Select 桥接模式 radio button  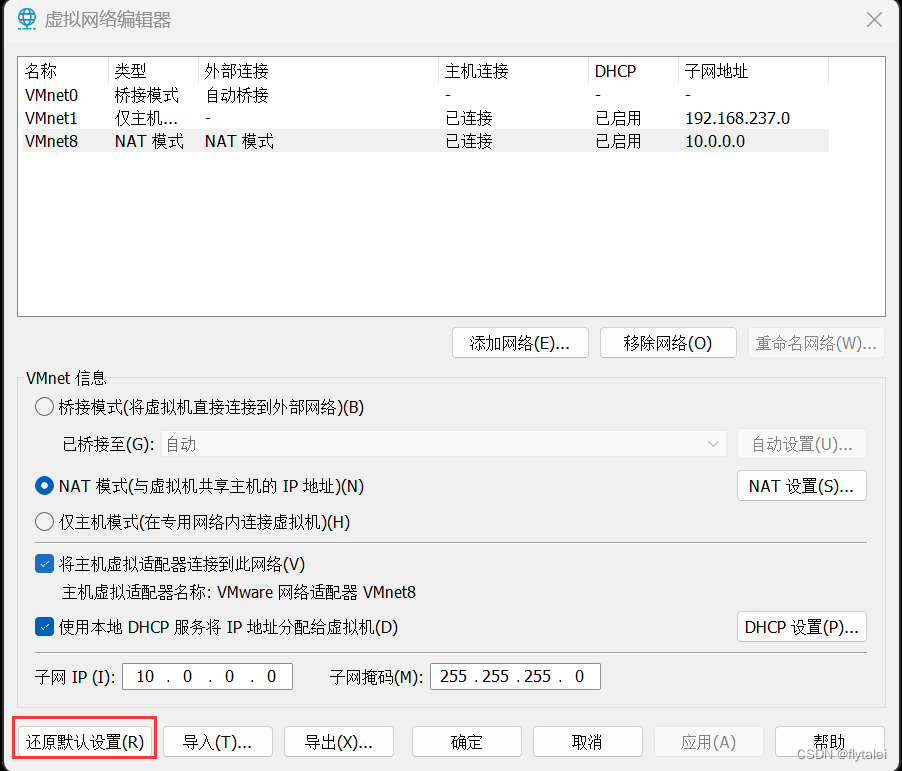pyautogui.click(x=44, y=407)
